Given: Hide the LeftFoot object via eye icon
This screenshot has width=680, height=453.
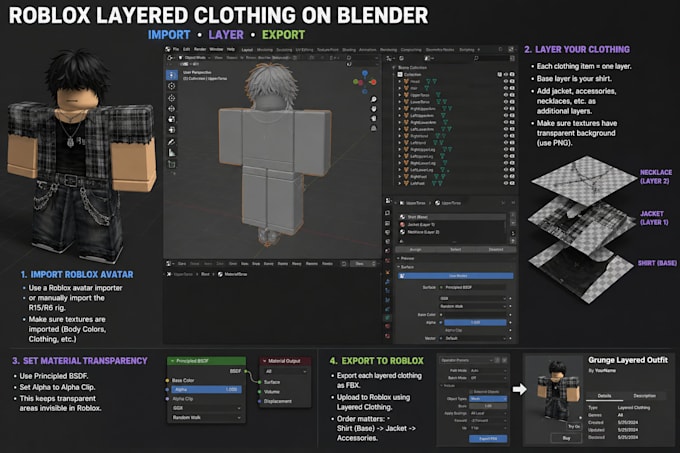Looking at the screenshot, I should (506, 183).
